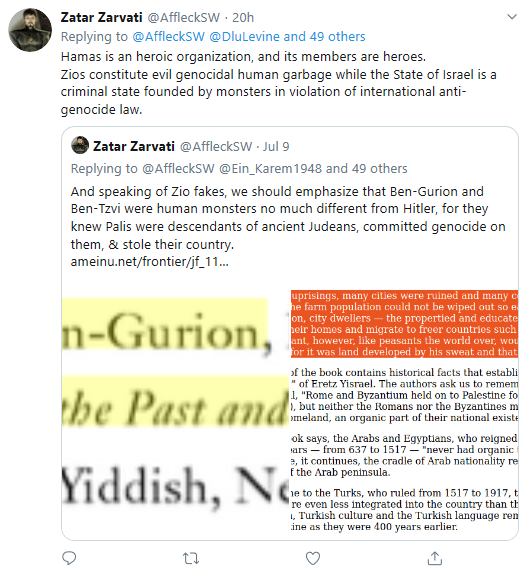Viewport: 530px width, 573px height.
Task: Click the share upload icon
Action: tap(435, 558)
